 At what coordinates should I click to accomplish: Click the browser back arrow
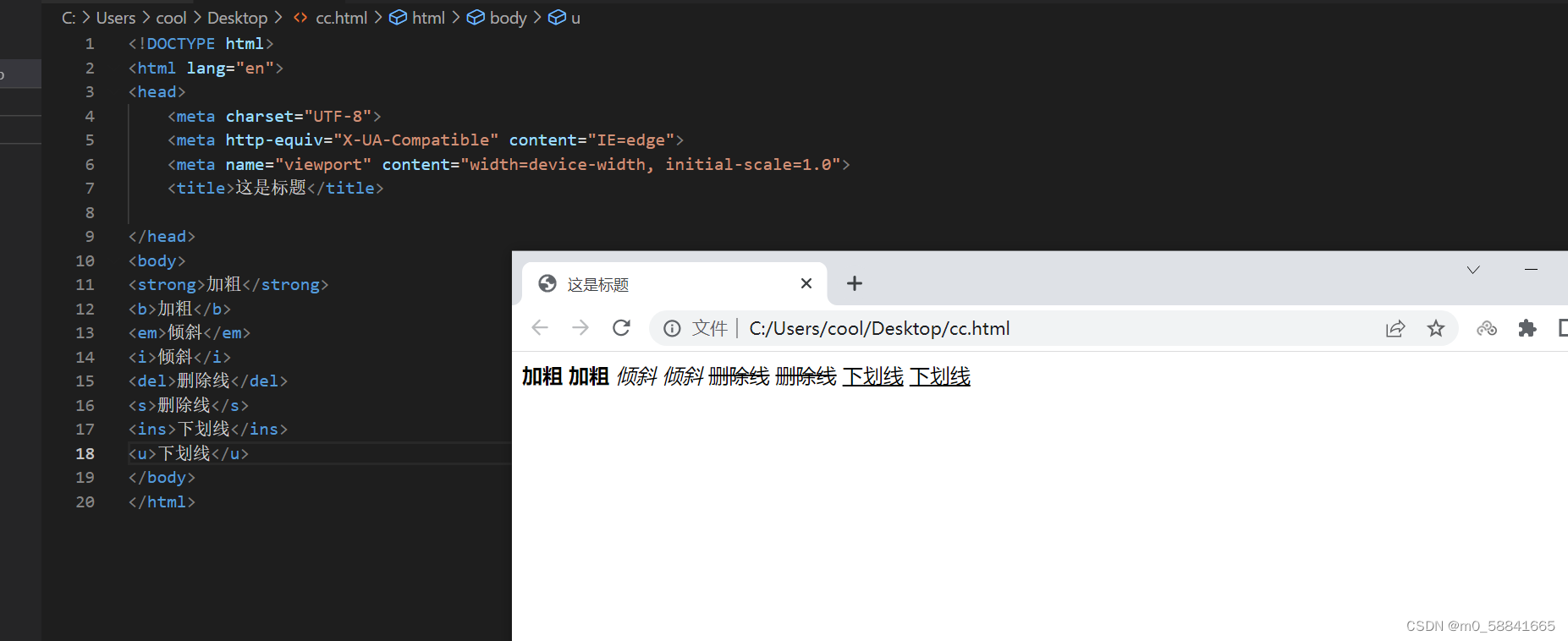click(540, 328)
